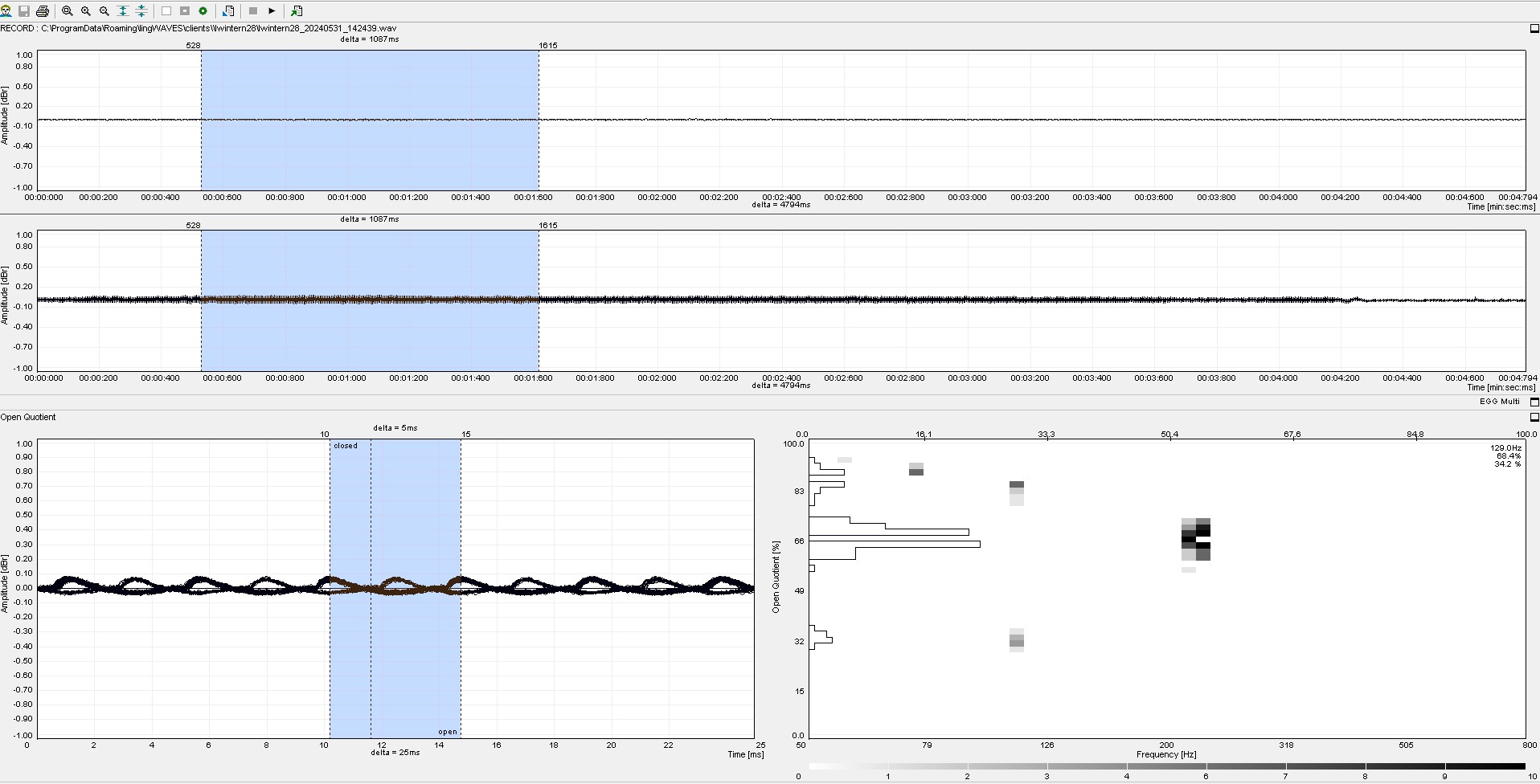Click the green circle record icon
Viewport: 1540px width, 784px height.
pyautogui.click(x=203, y=11)
